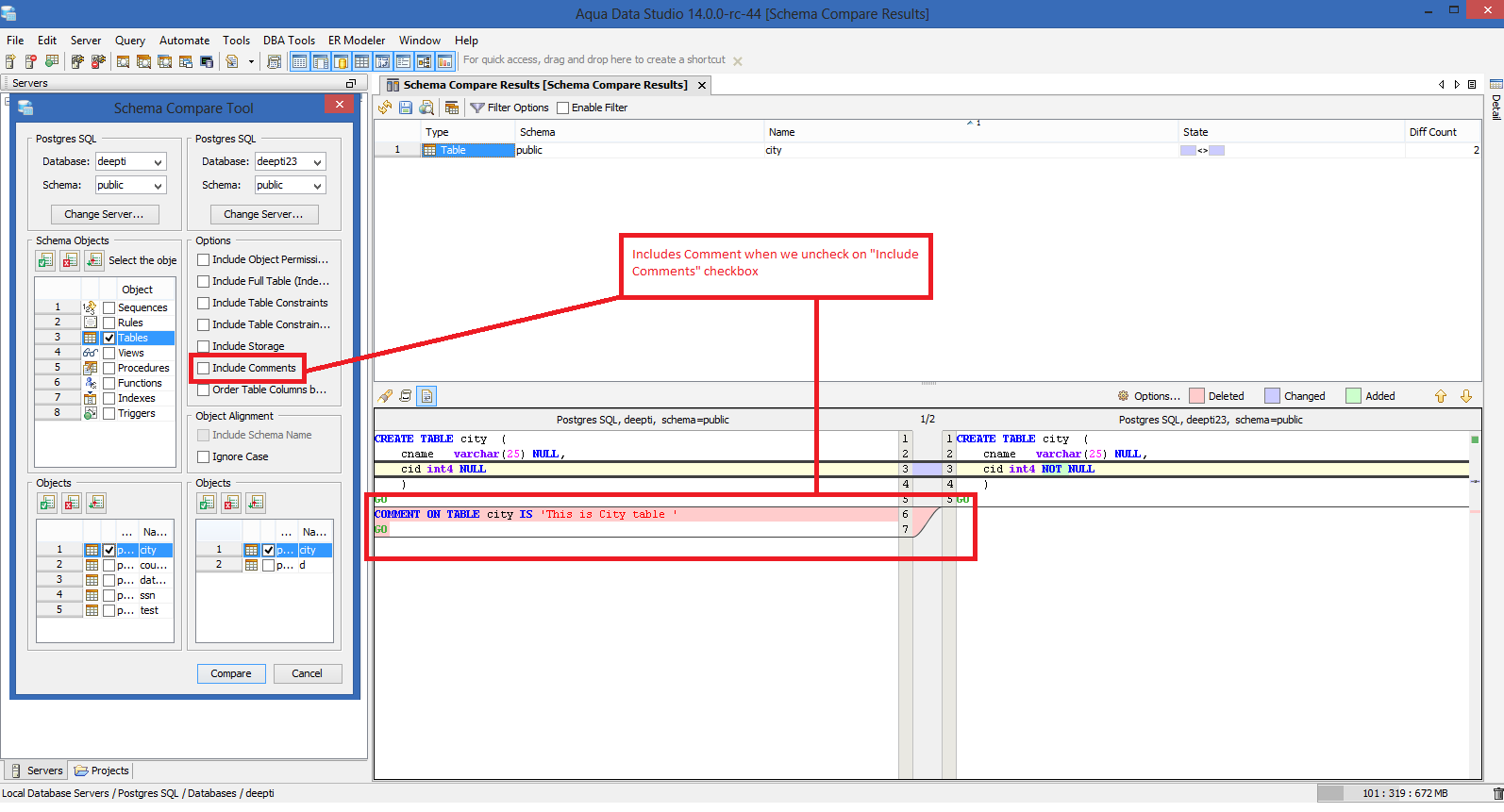1504x812 pixels.
Task: Click the Added color swatch
Action: [1353, 396]
